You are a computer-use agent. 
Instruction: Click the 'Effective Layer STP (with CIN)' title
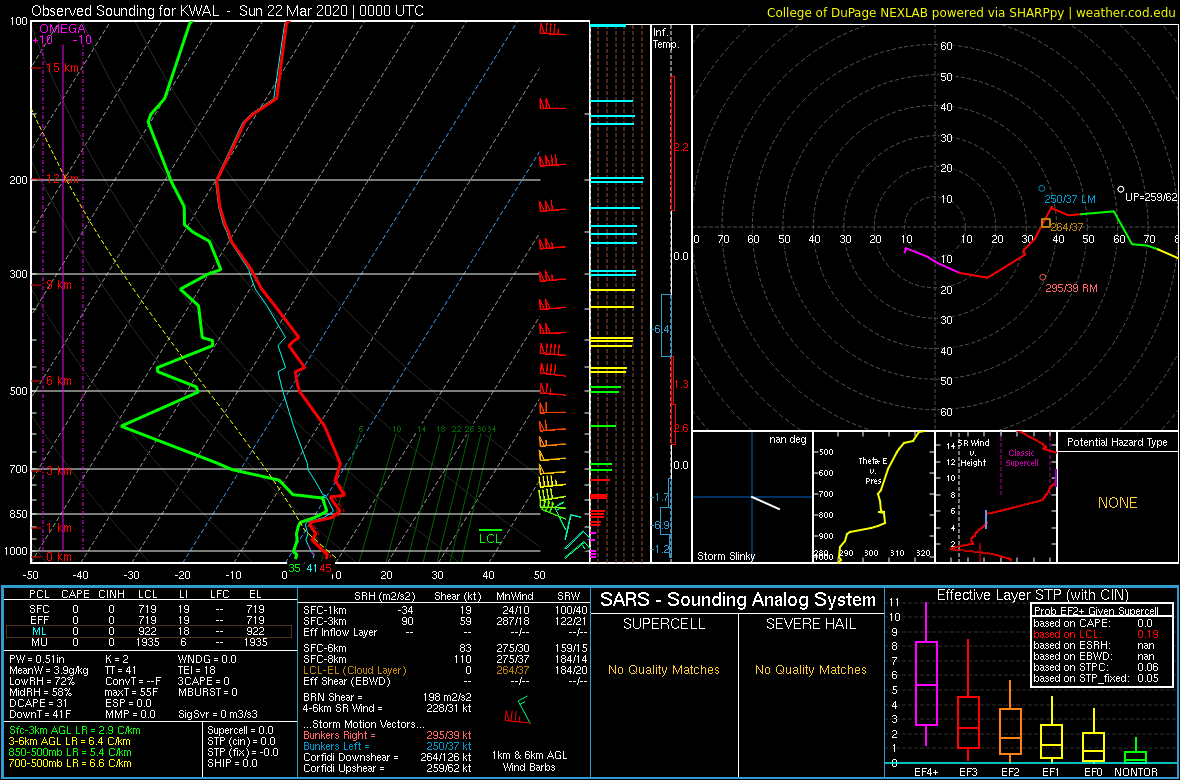click(1032, 595)
